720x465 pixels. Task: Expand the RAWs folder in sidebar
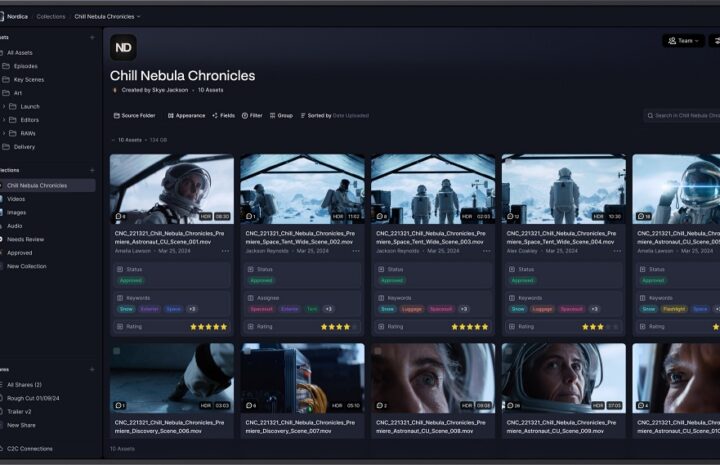pyautogui.click(x=4, y=134)
